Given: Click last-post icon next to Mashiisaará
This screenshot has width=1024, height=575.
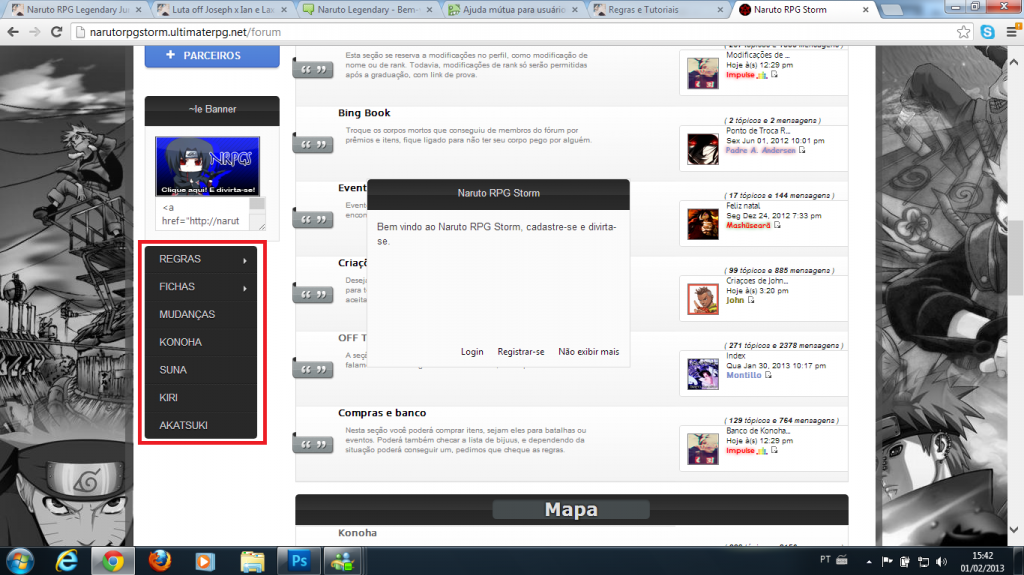Looking at the screenshot, I should [x=777, y=225].
